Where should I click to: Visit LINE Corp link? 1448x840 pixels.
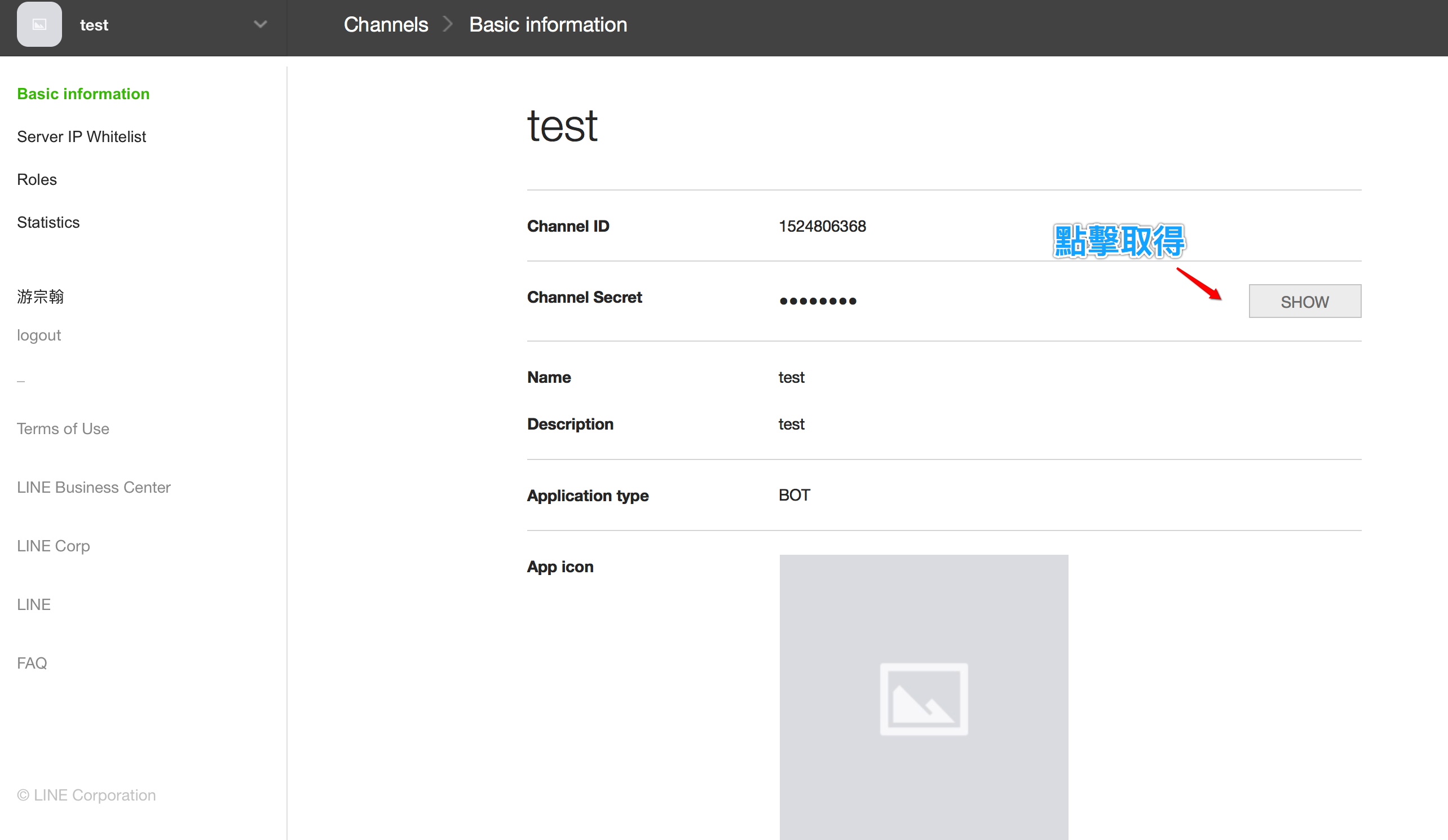[54, 546]
